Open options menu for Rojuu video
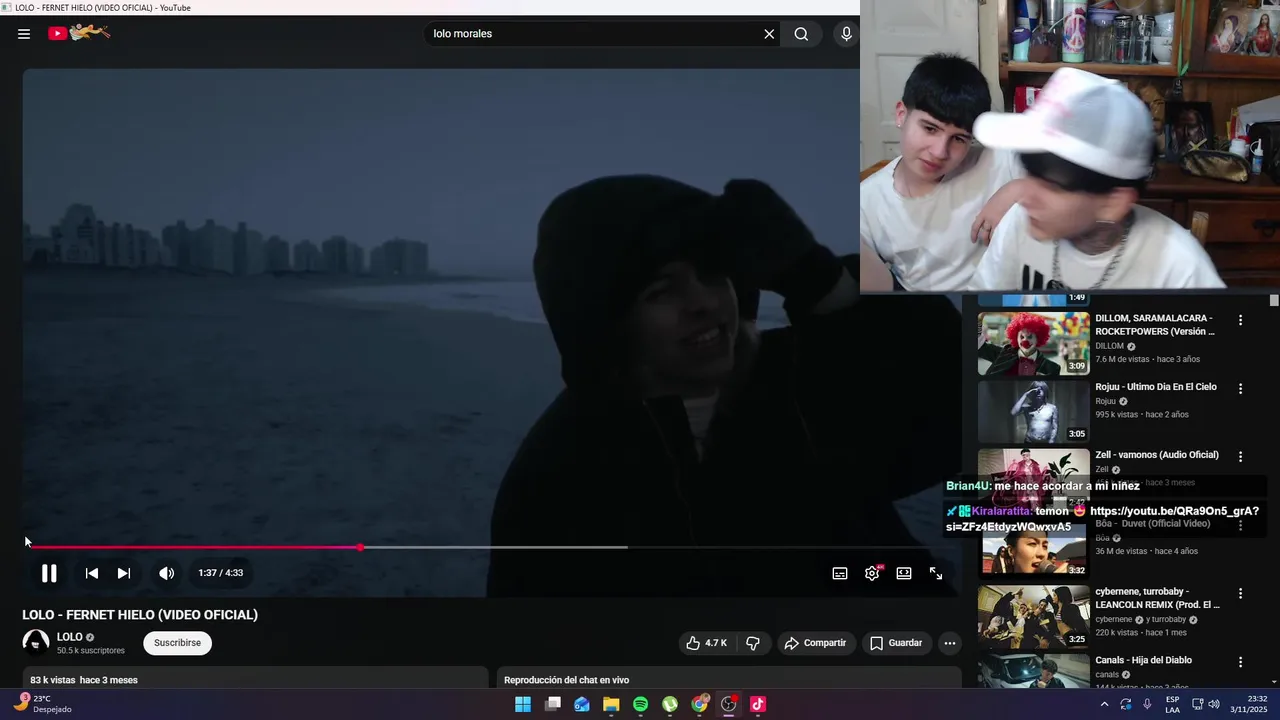The height and width of the screenshot is (720, 1280). [1241, 388]
